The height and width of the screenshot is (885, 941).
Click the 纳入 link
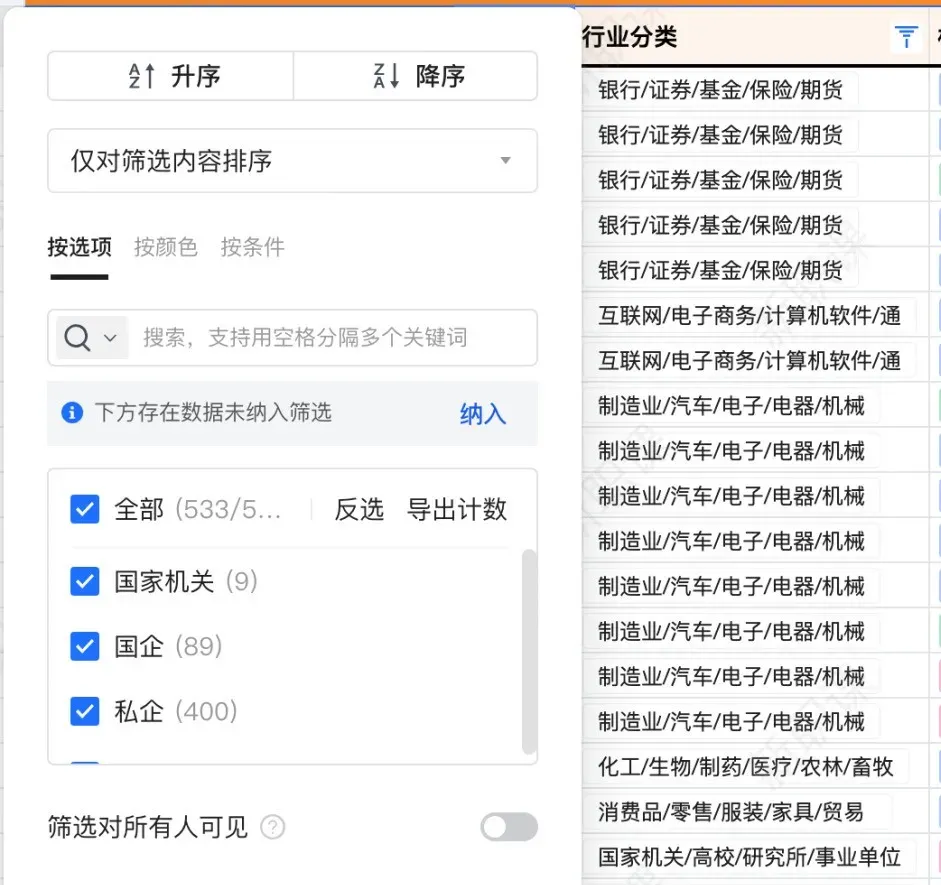(x=483, y=414)
